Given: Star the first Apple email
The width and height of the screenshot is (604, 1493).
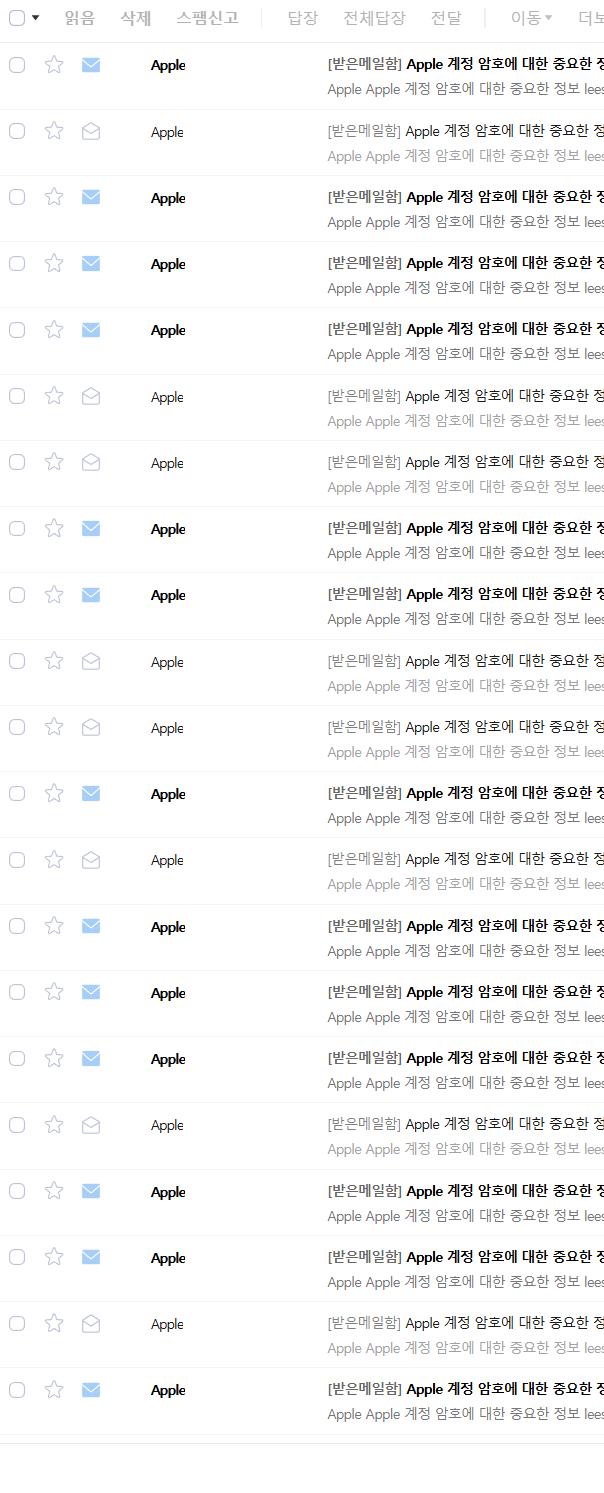Looking at the screenshot, I should point(54,65).
